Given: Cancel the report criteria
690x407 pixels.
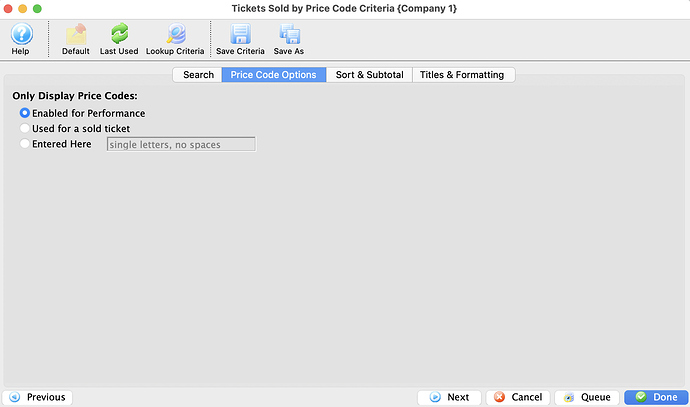Looking at the screenshot, I should pos(518,397).
